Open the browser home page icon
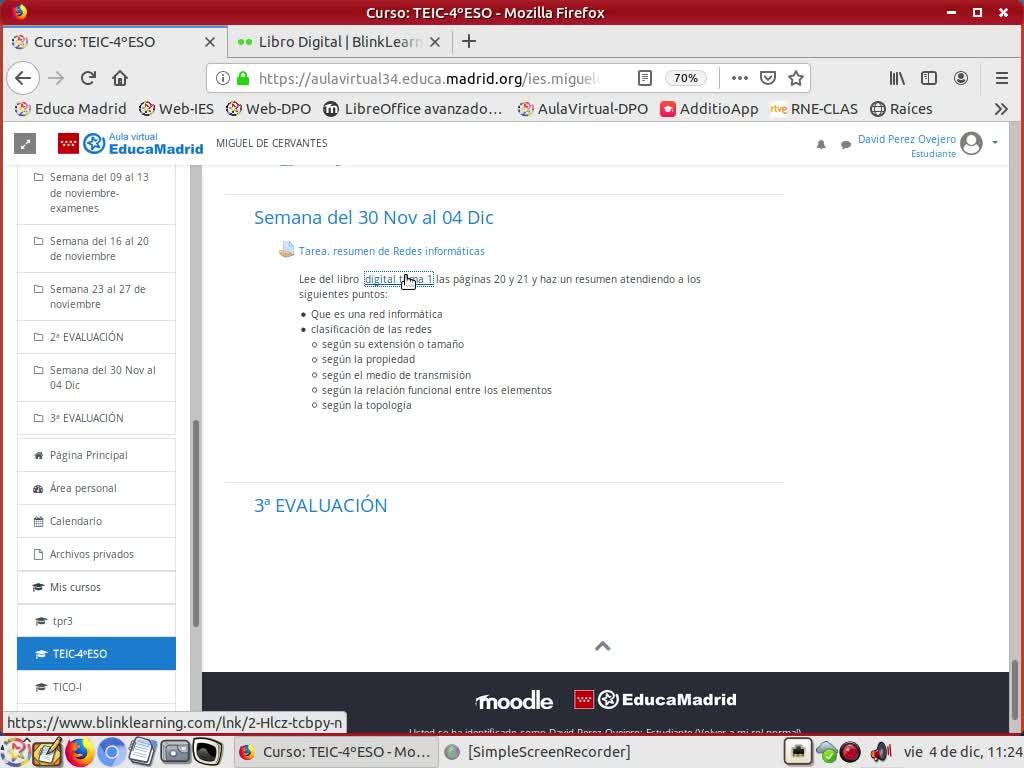Viewport: 1024px width, 768px height. click(x=120, y=78)
